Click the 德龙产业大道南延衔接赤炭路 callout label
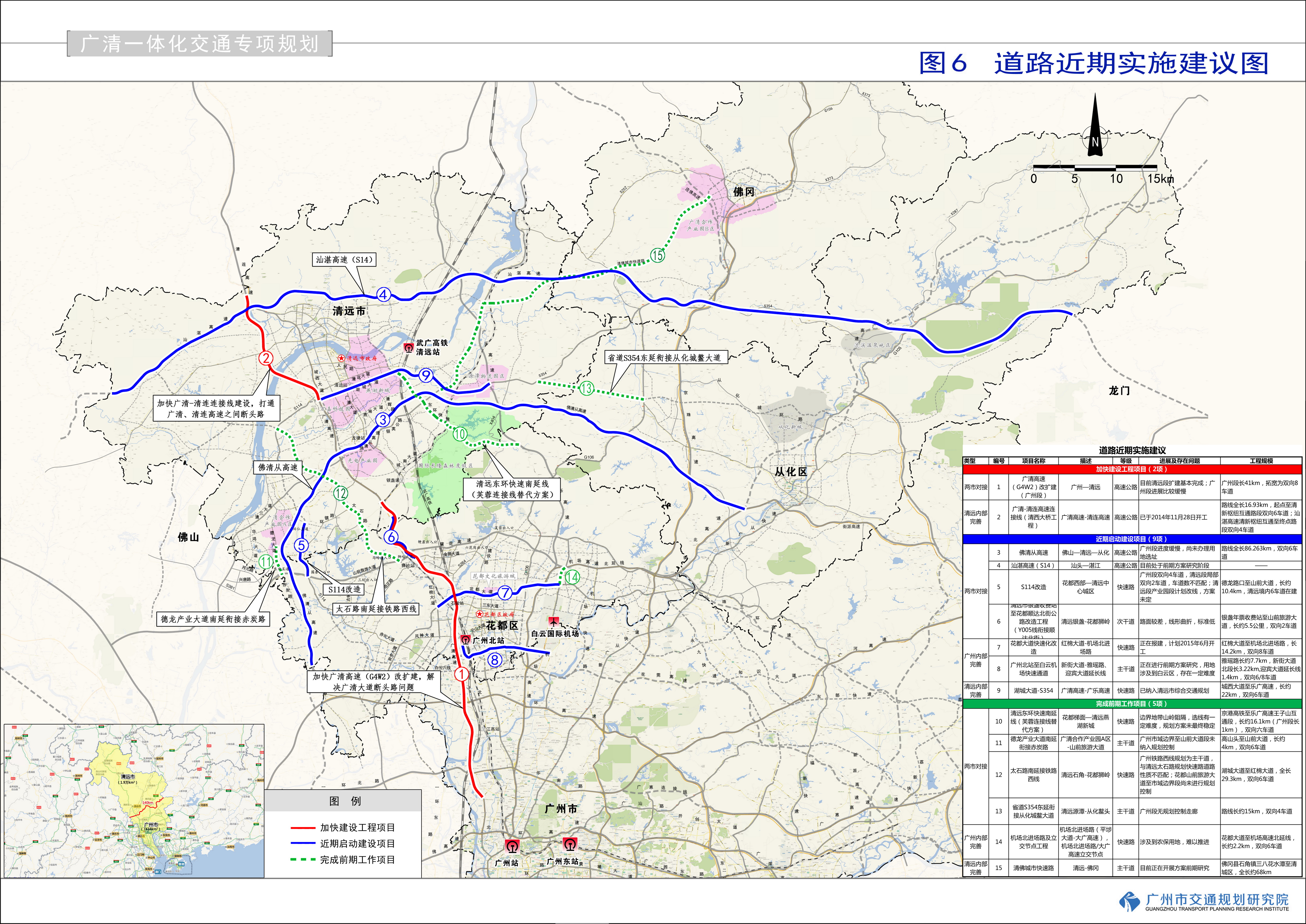 [213, 619]
